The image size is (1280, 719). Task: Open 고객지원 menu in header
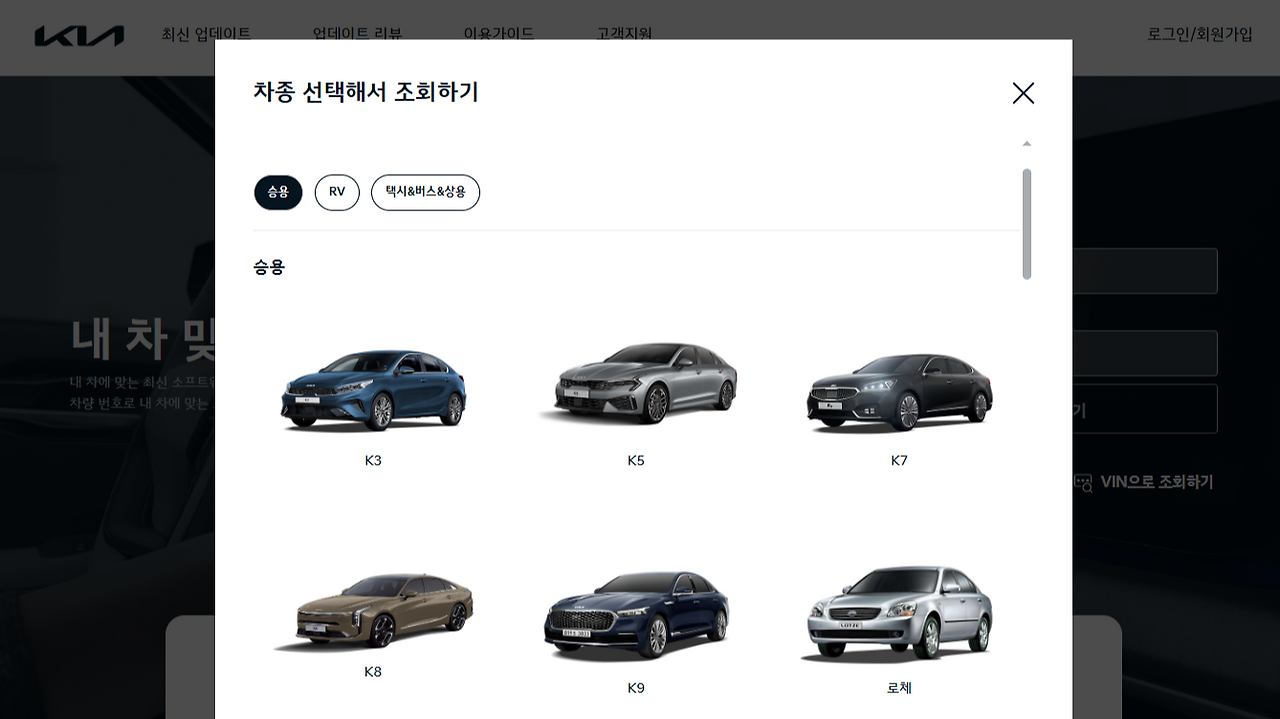624,34
